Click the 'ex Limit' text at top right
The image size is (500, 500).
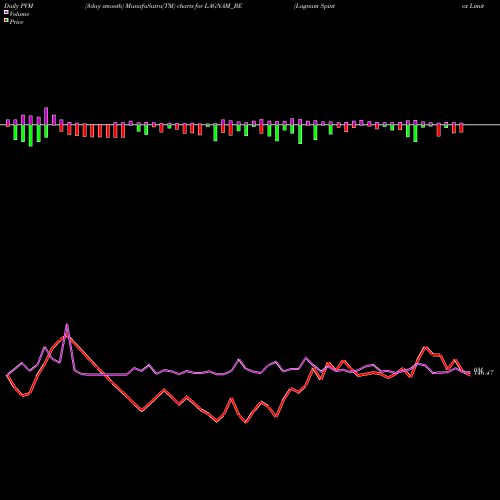473,6
